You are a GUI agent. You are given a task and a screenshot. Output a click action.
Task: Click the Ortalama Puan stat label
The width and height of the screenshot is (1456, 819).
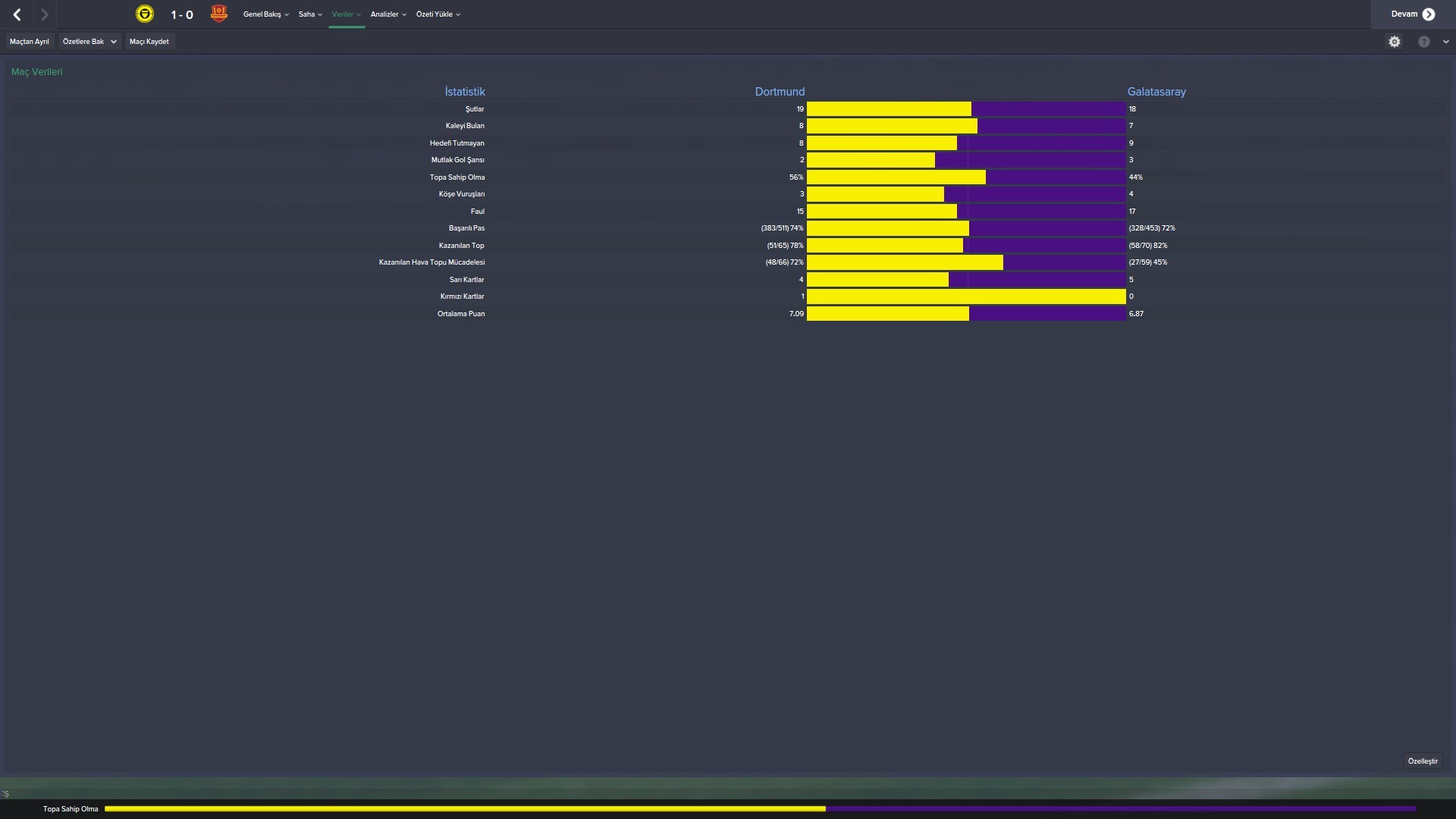(461, 314)
